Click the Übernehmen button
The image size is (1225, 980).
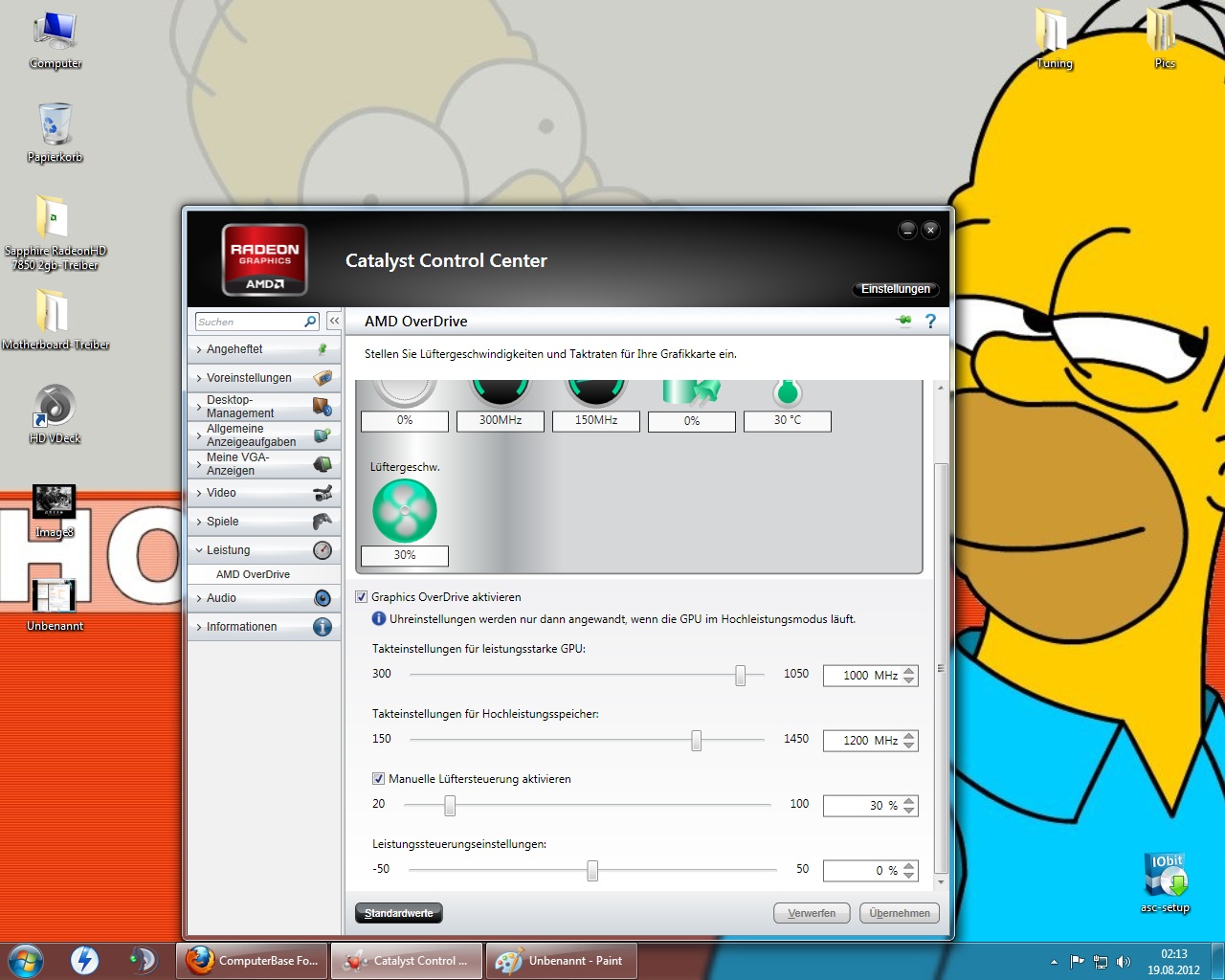click(900, 913)
